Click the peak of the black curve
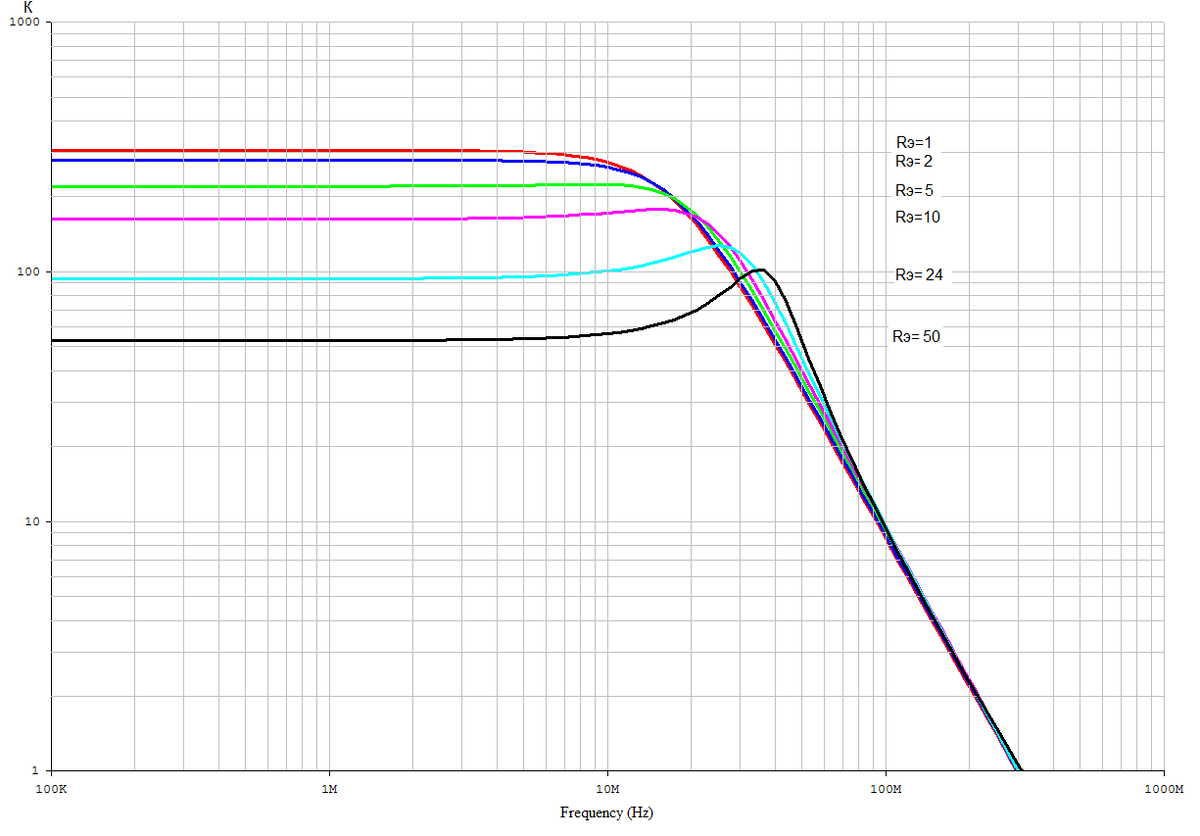The width and height of the screenshot is (1200, 836). click(x=762, y=269)
